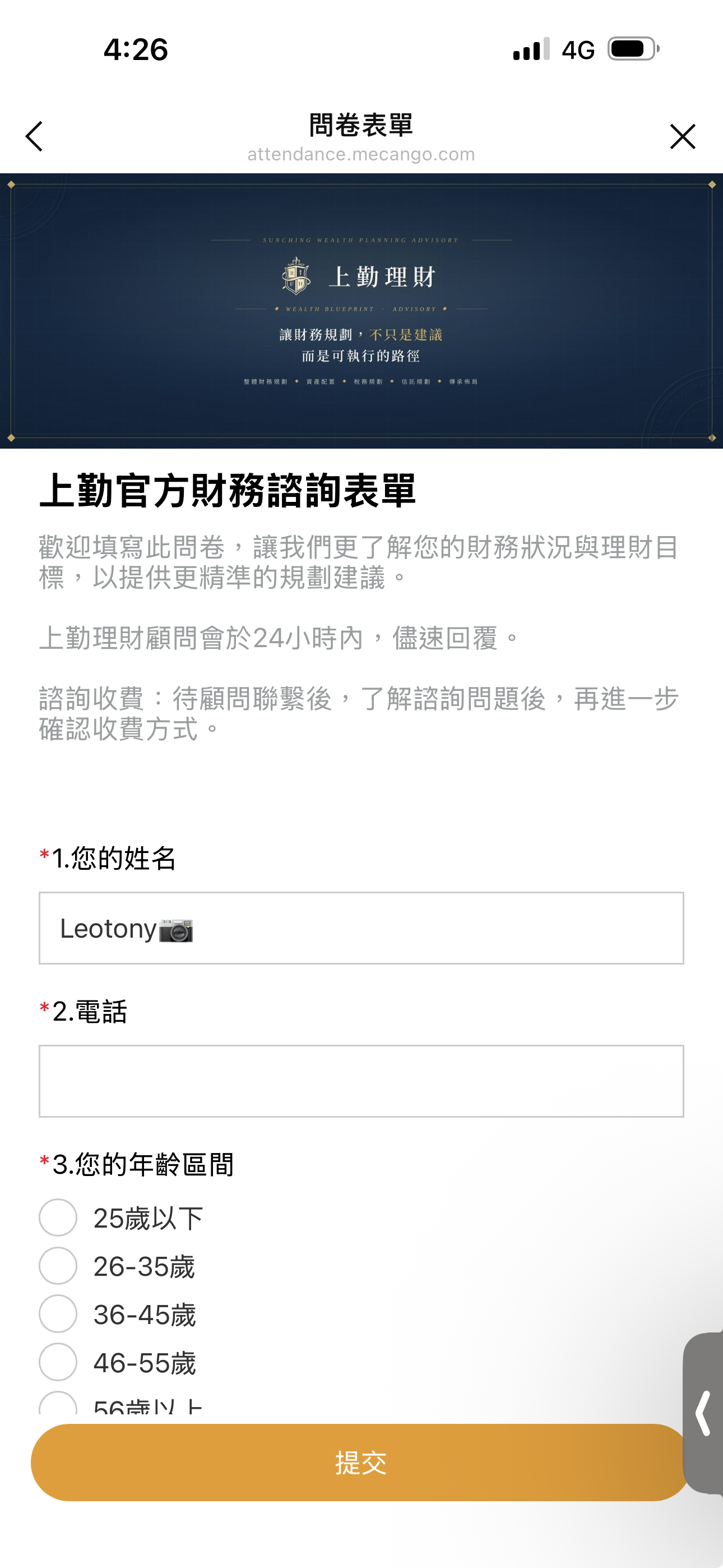Tap the back arrow in header

[34, 136]
